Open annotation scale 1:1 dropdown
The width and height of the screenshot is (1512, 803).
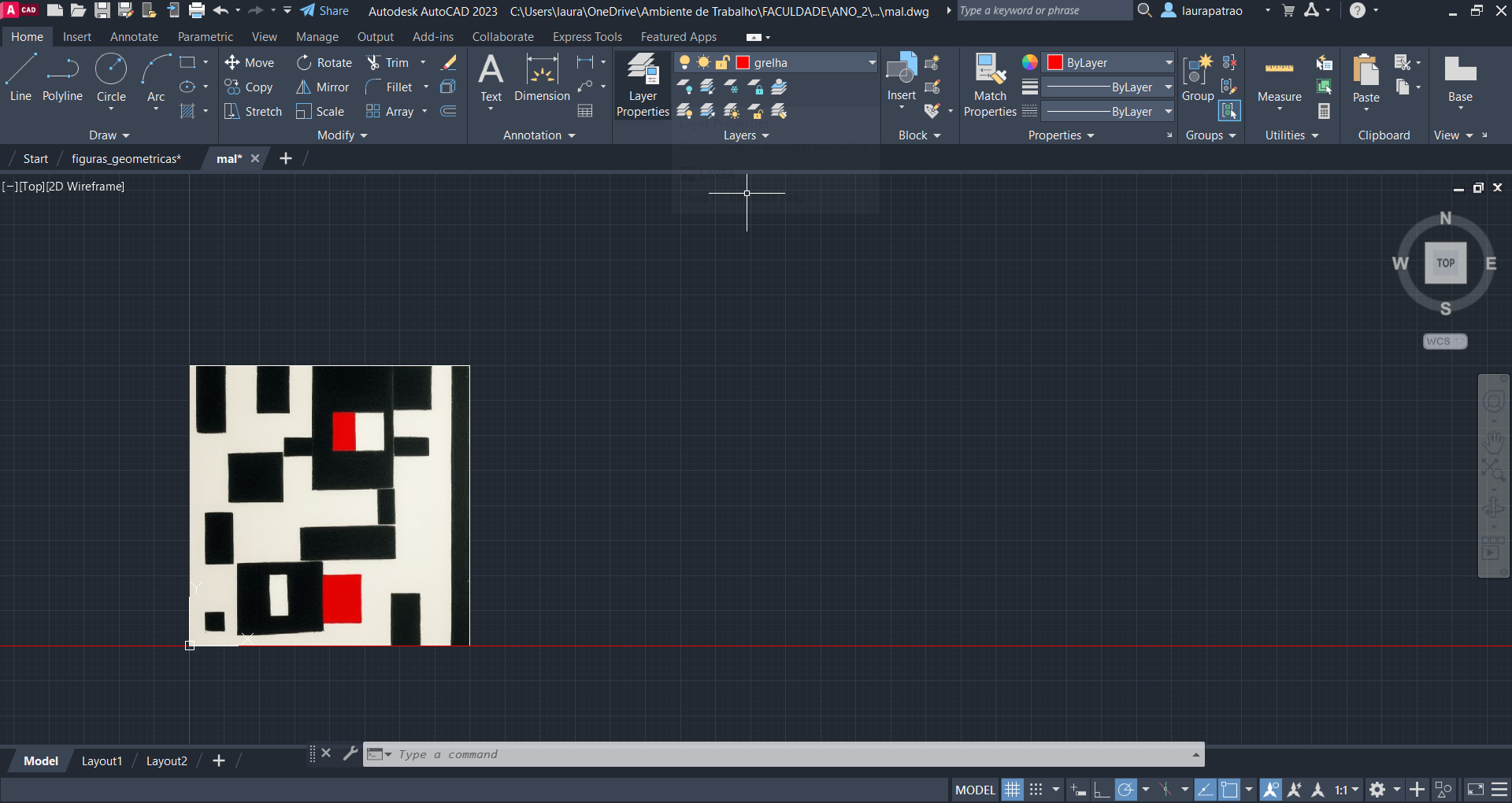1347,790
